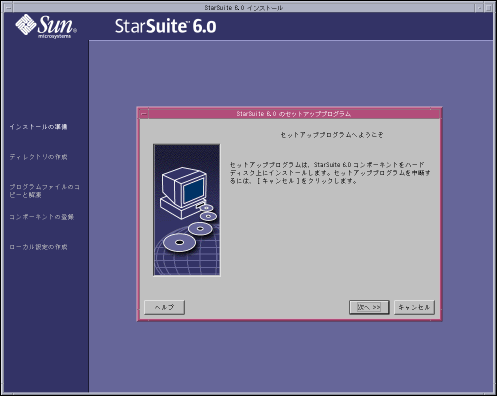Click the ヘルプ (Help) button
Screen dimensions: 497x396
tap(164, 307)
